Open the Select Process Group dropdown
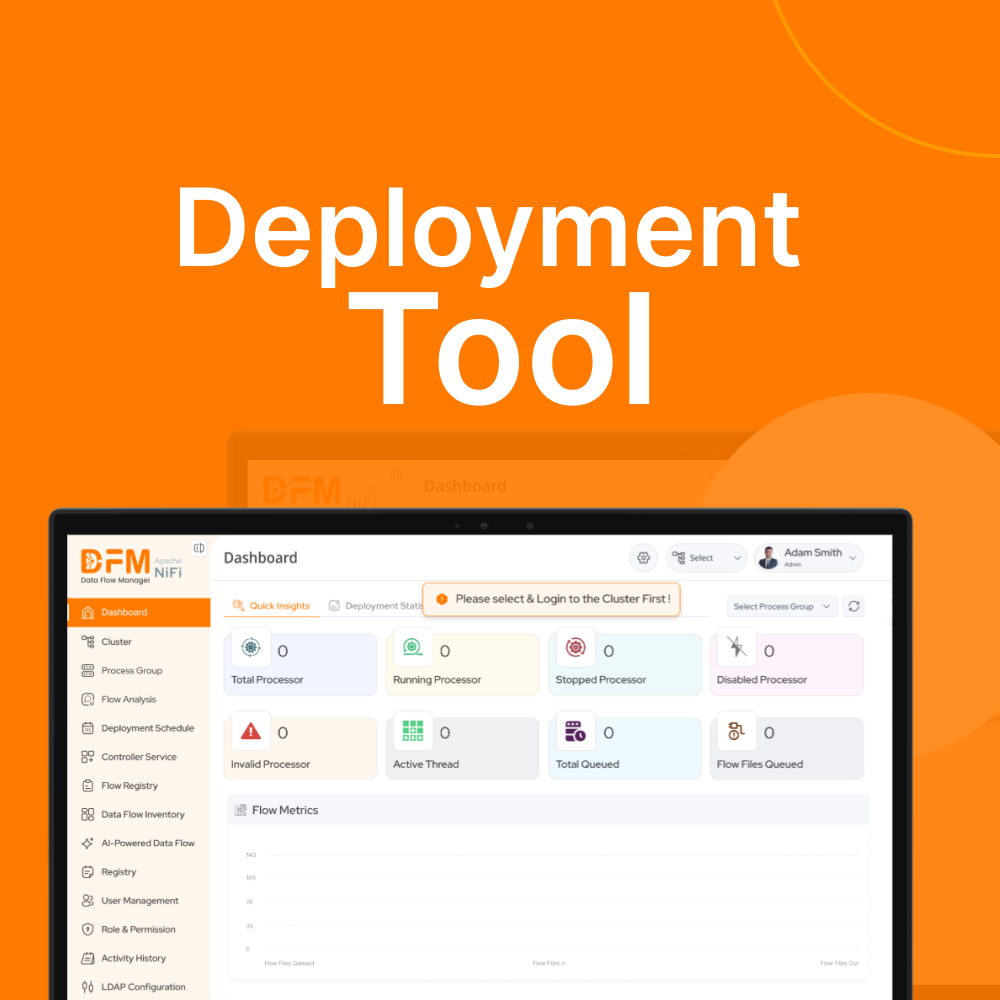 [x=781, y=607]
